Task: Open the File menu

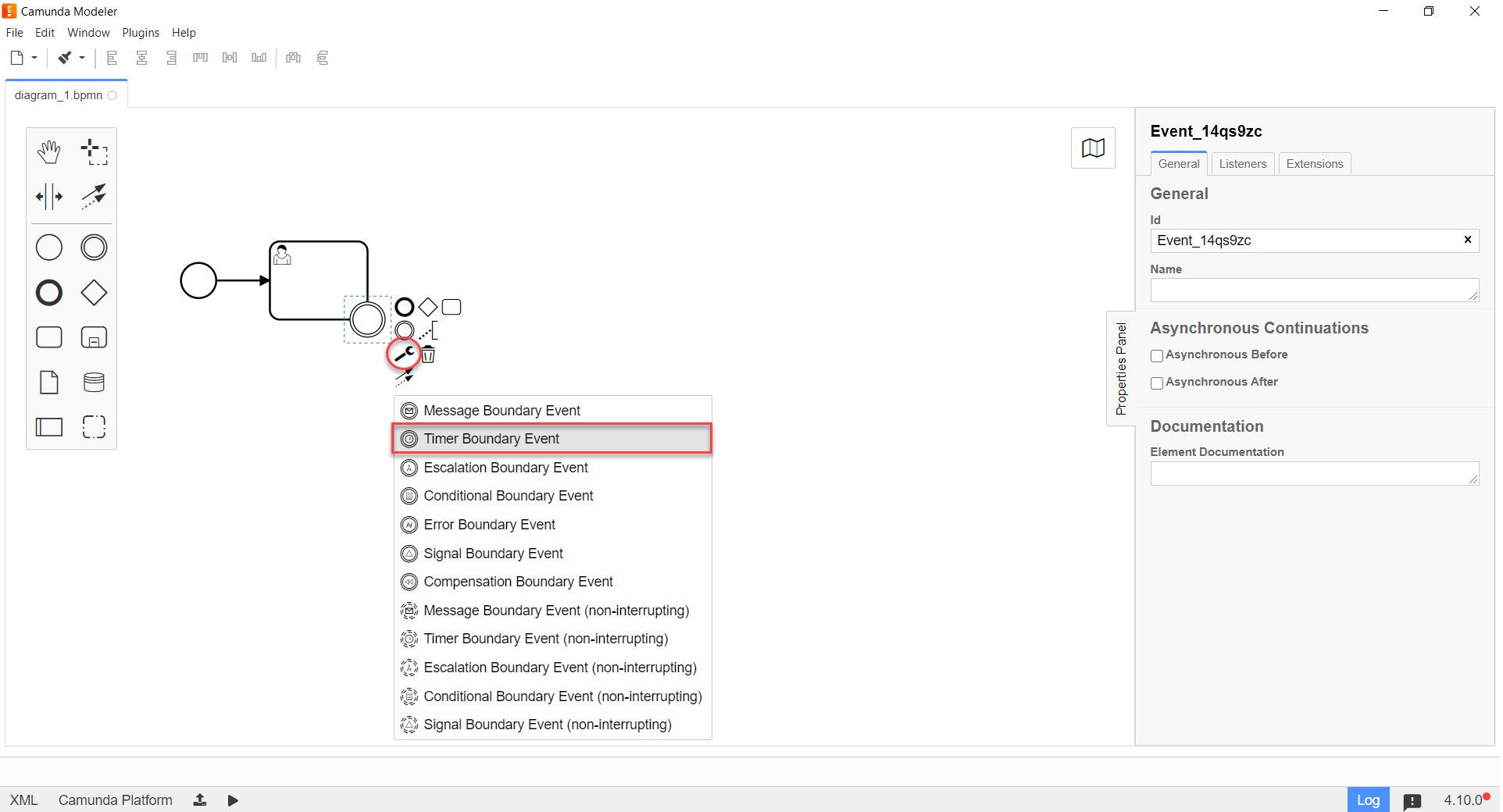Action: [x=15, y=33]
